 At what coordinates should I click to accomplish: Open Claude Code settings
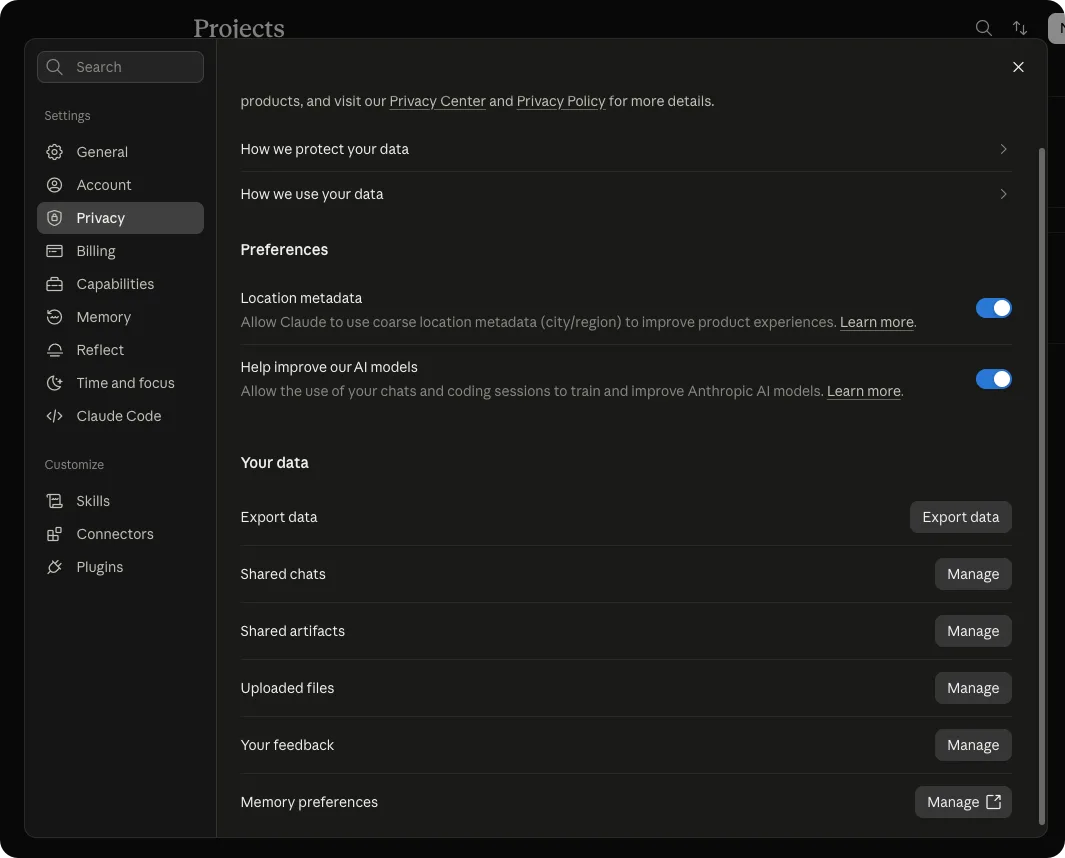point(120,416)
